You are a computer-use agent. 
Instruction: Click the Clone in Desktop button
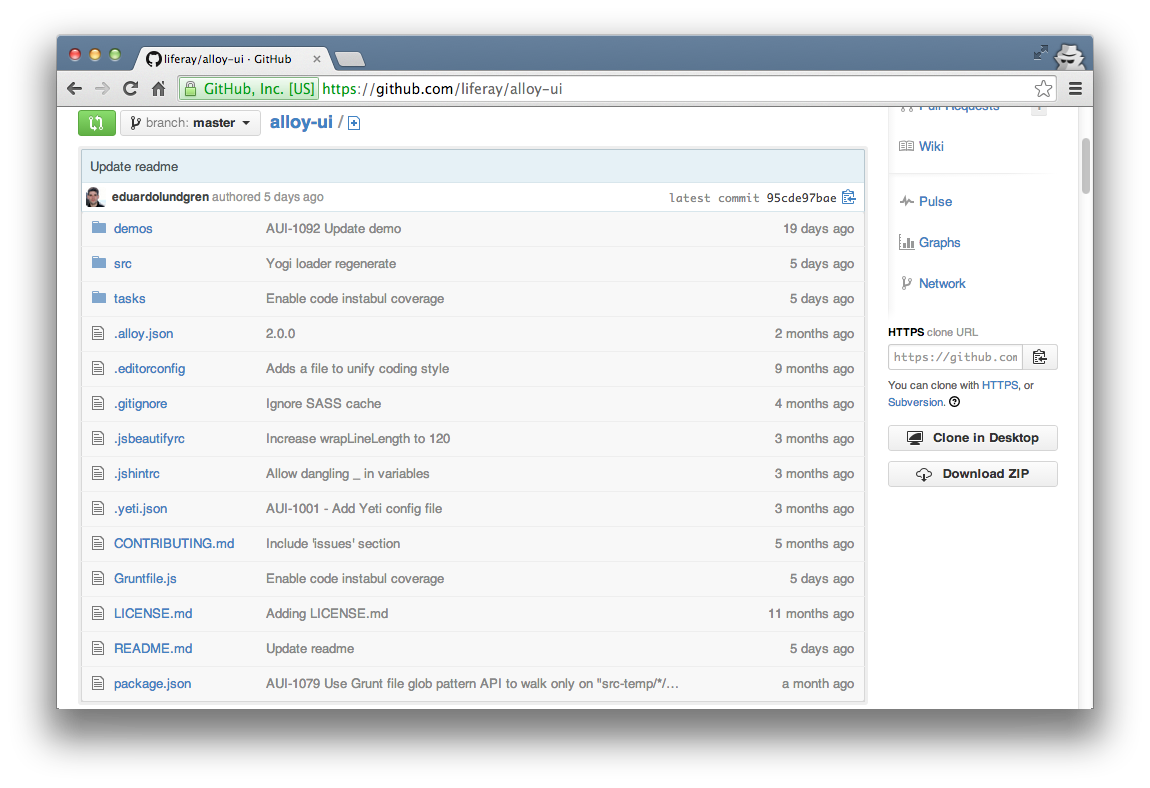973,438
